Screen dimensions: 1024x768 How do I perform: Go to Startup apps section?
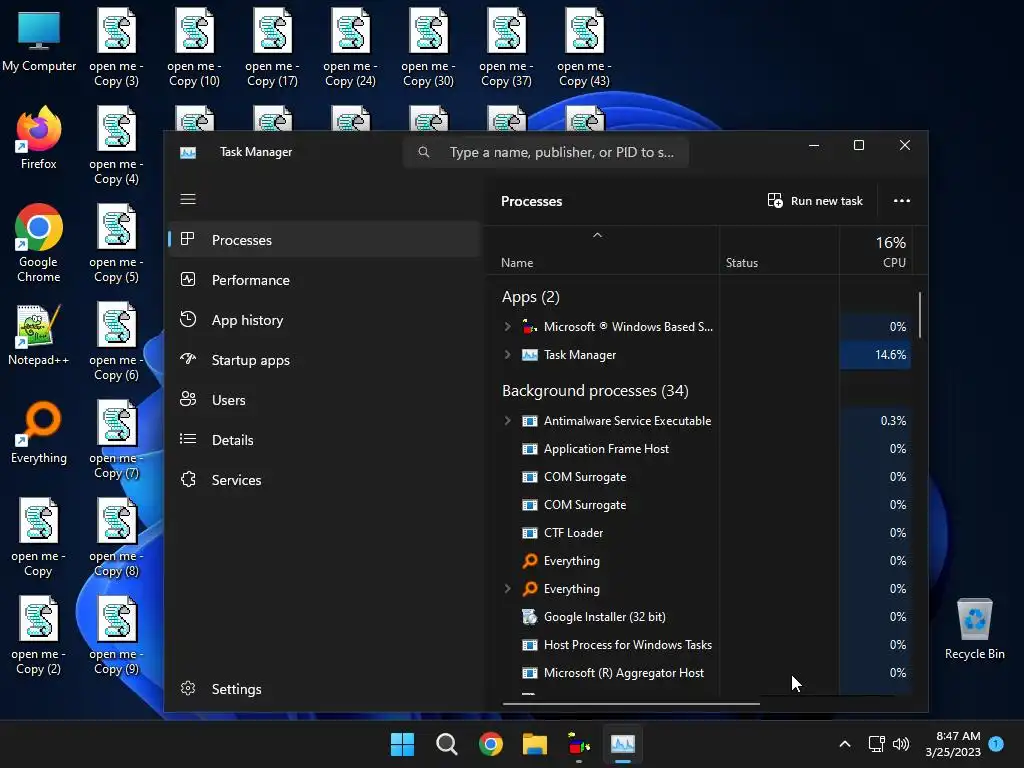coord(250,360)
